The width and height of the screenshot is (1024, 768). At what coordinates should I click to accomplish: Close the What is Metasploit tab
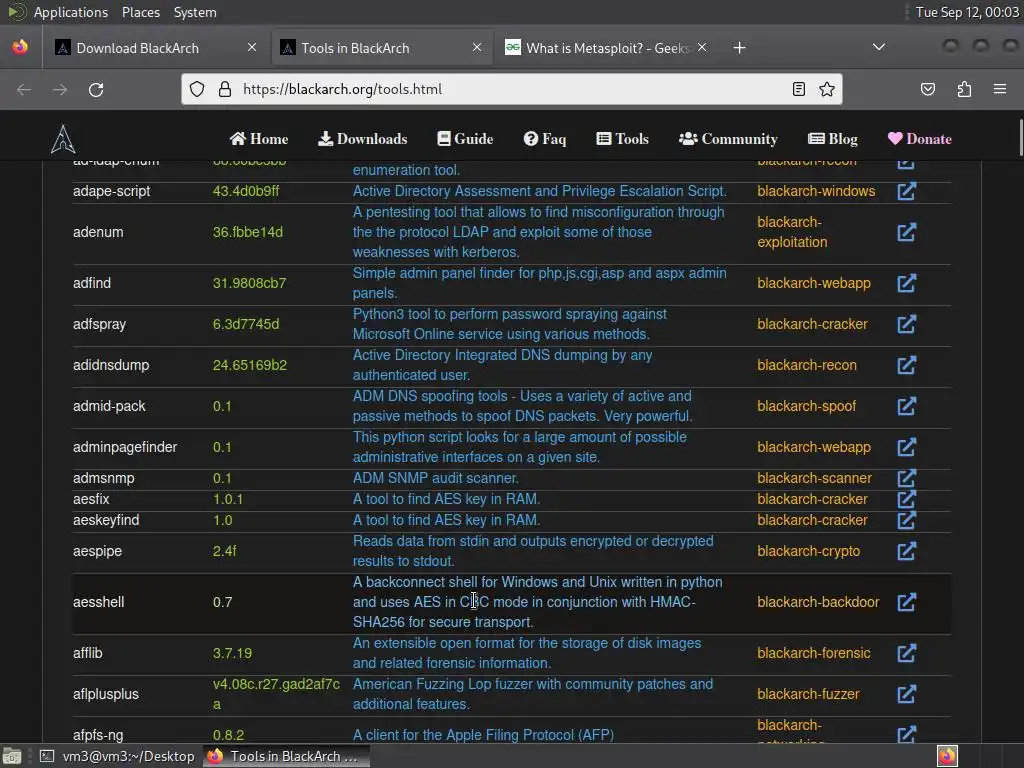coord(702,47)
